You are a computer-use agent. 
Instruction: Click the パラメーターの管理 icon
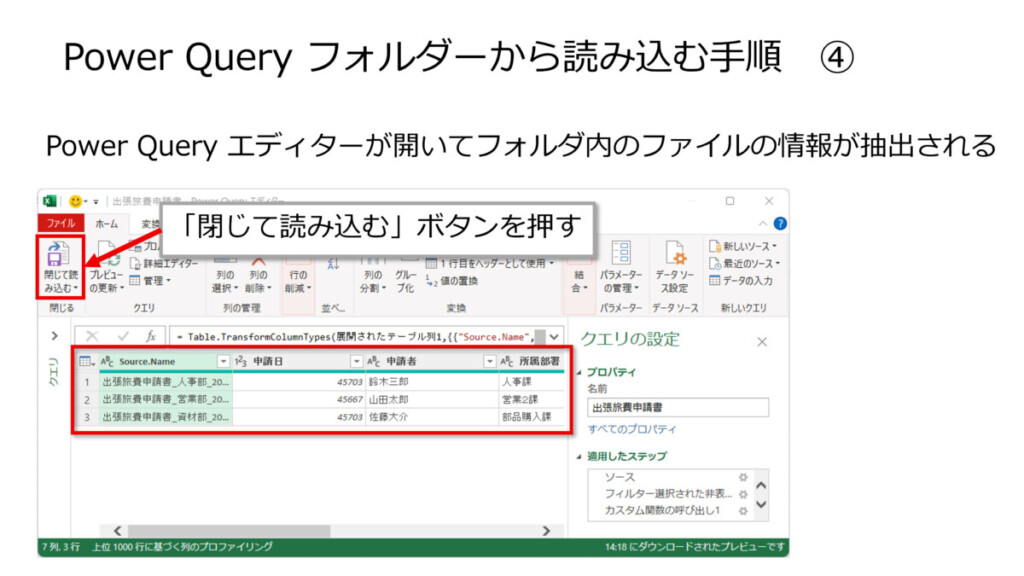tap(620, 252)
